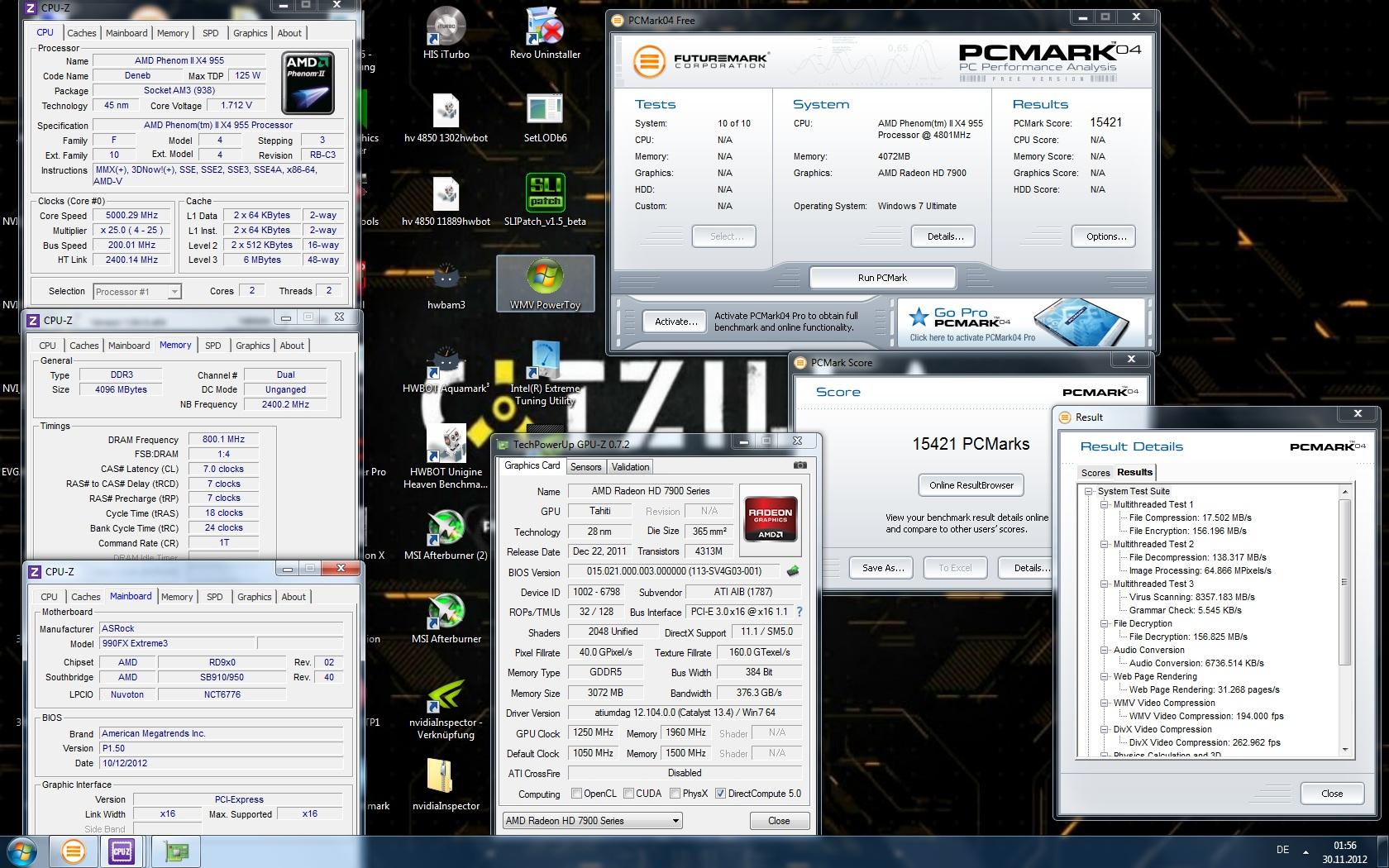Switch to Scores tab in Result Details
This screenshot has width=1389, height=868.
[1095, 473]
